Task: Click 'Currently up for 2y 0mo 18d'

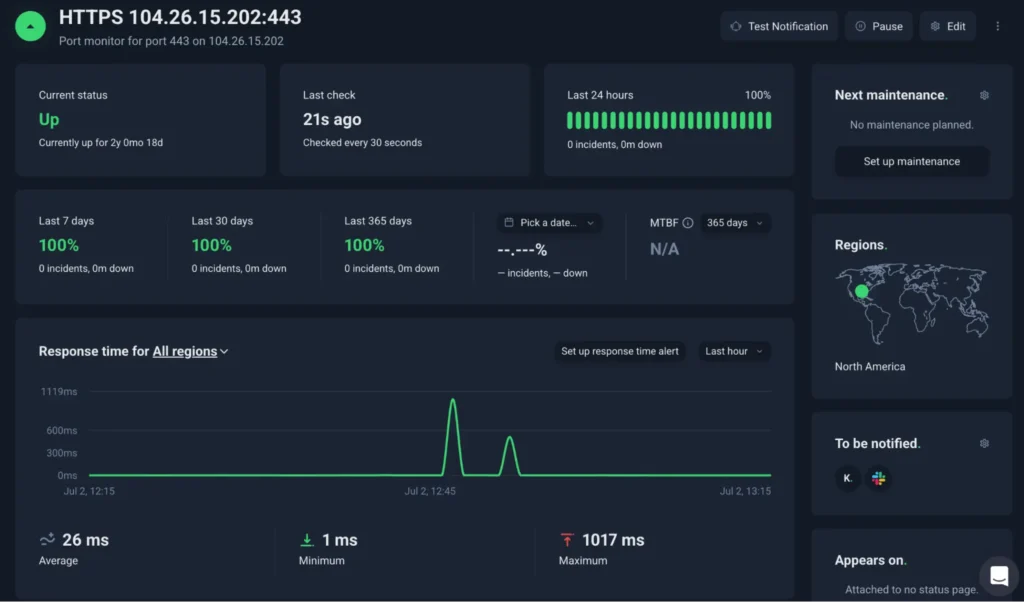Action: 101,142
